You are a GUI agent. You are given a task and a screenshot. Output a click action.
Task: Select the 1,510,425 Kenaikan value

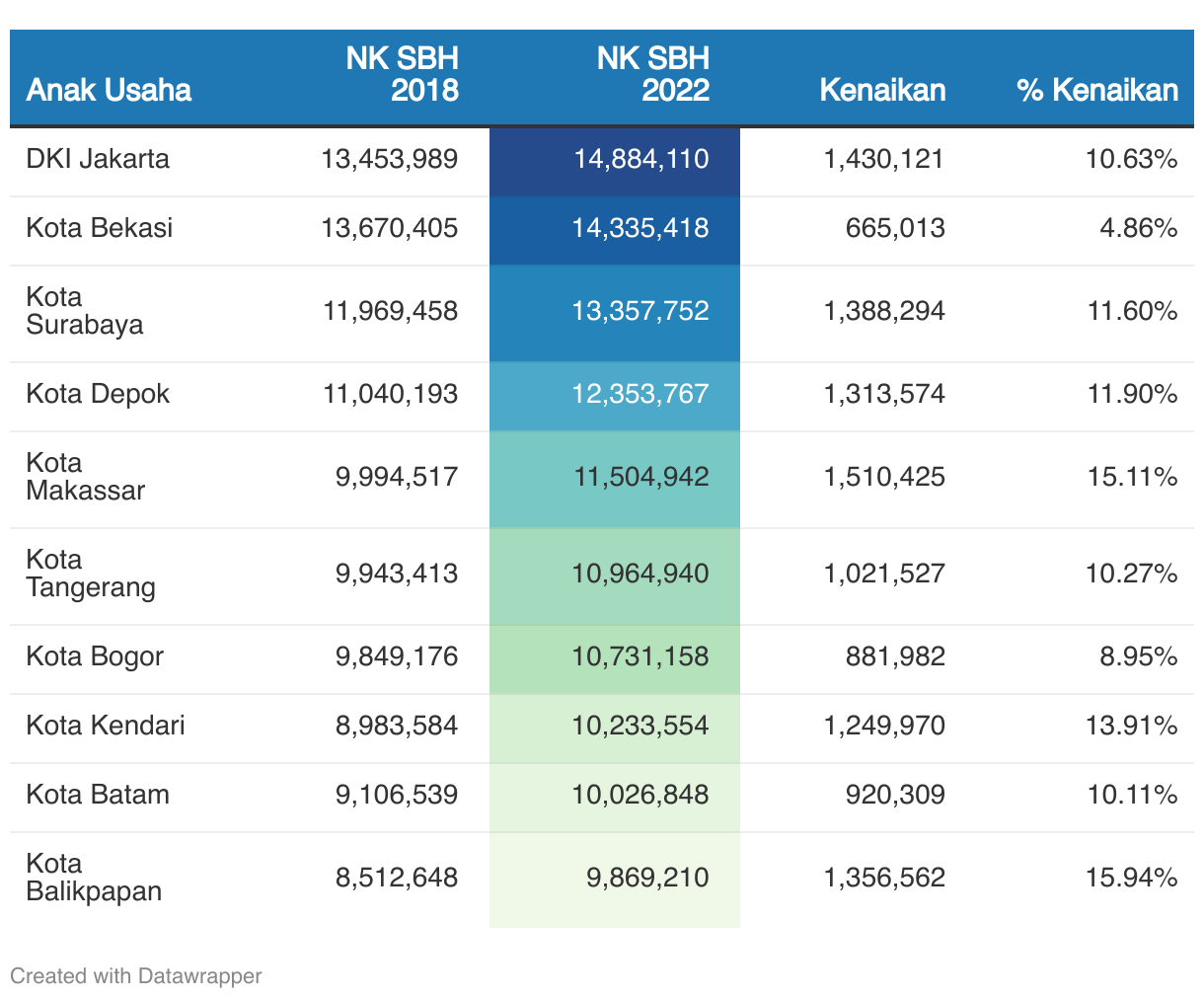click(884, 477)
